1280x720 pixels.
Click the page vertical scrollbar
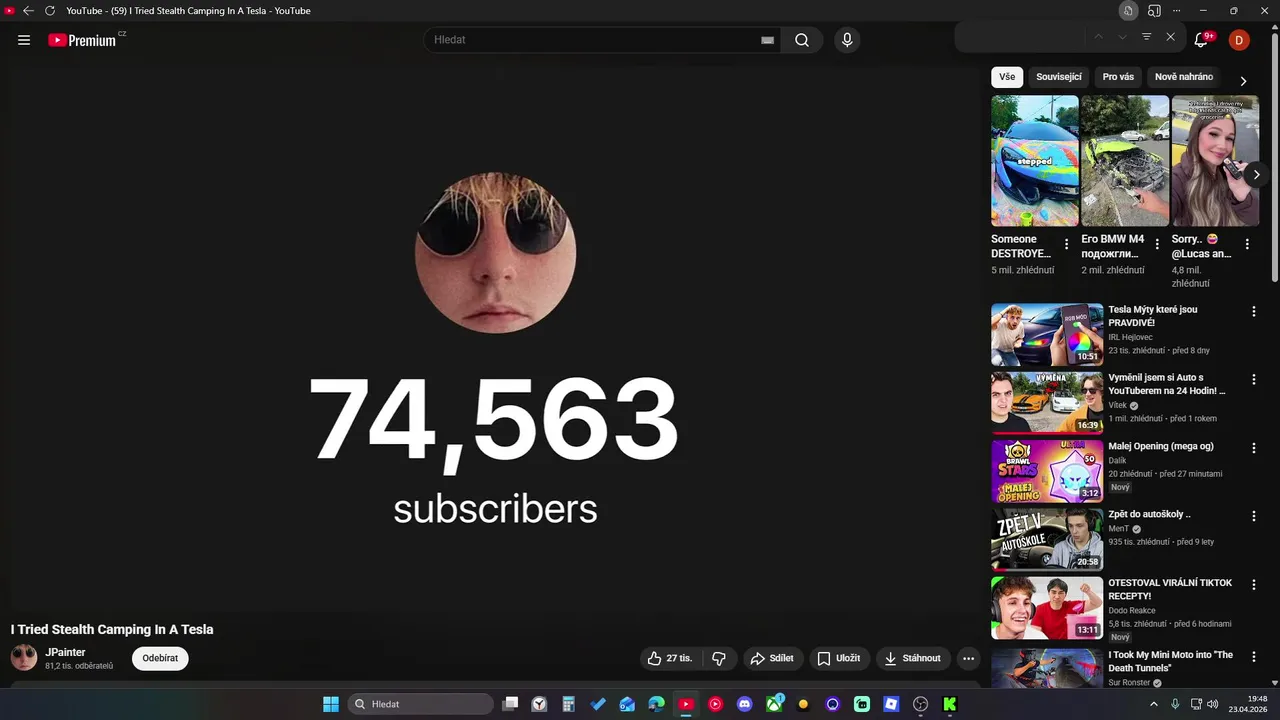[x=1274, y=160]
